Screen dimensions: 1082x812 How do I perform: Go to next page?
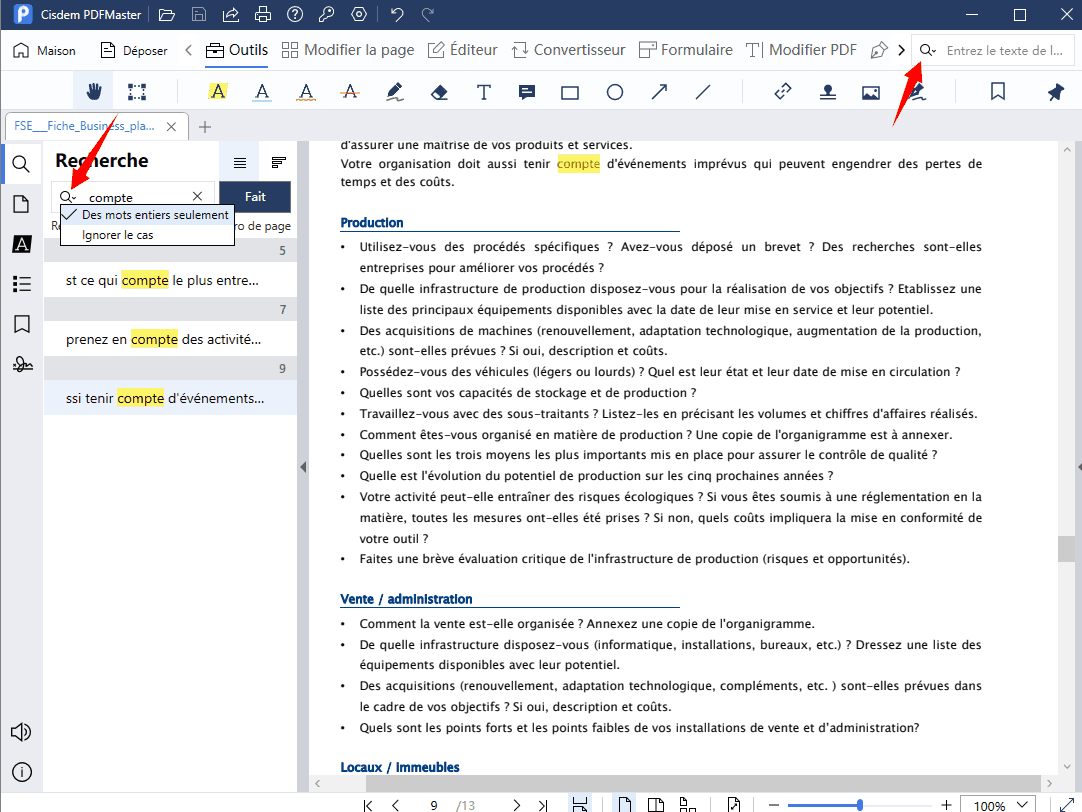coord(516,805)
